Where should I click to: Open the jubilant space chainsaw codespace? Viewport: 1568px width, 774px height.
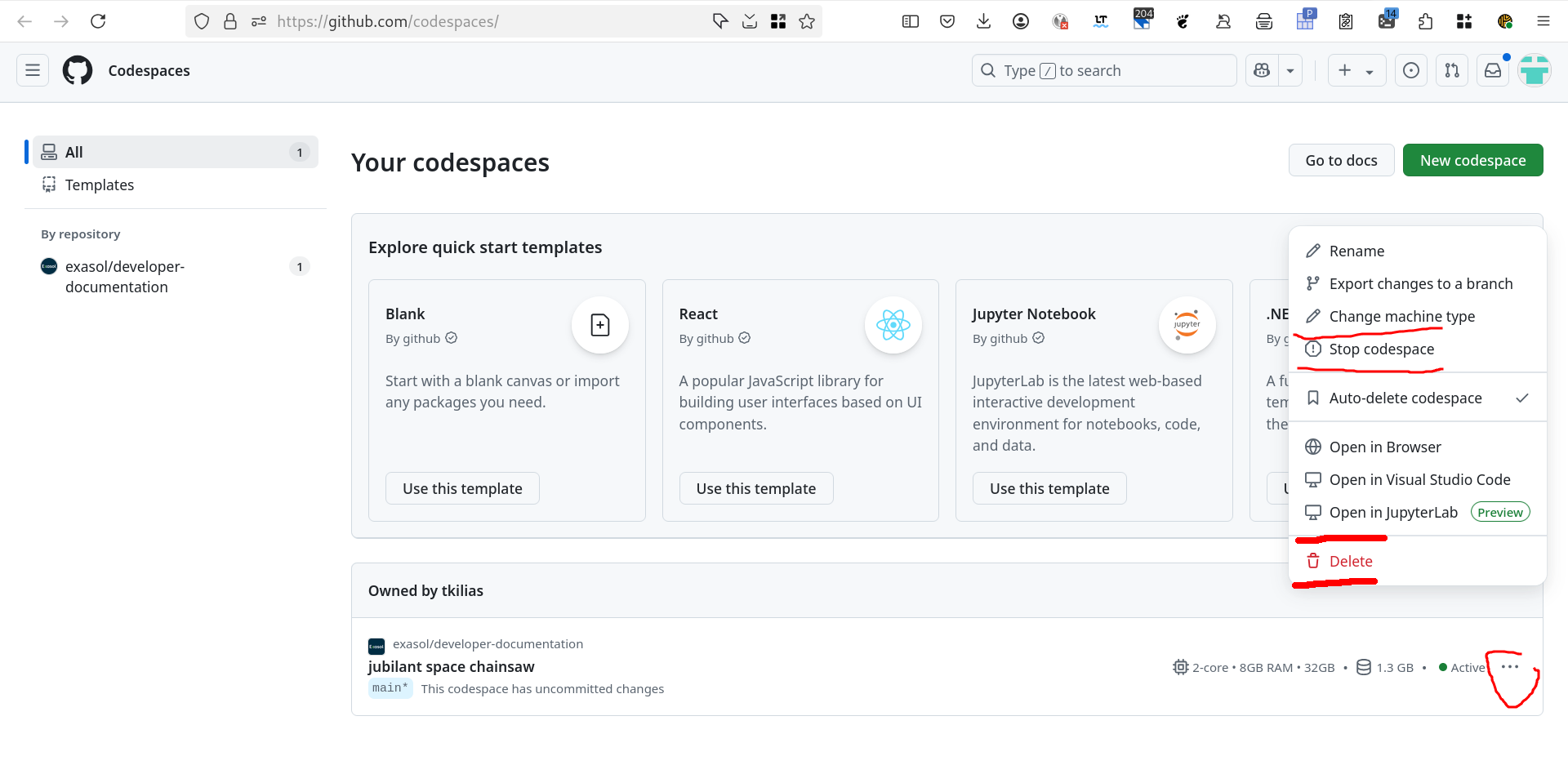451,666
